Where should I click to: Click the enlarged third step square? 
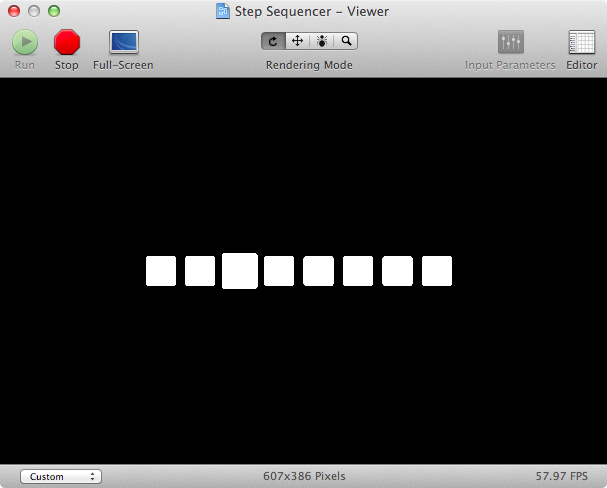[x=240, y=271]
